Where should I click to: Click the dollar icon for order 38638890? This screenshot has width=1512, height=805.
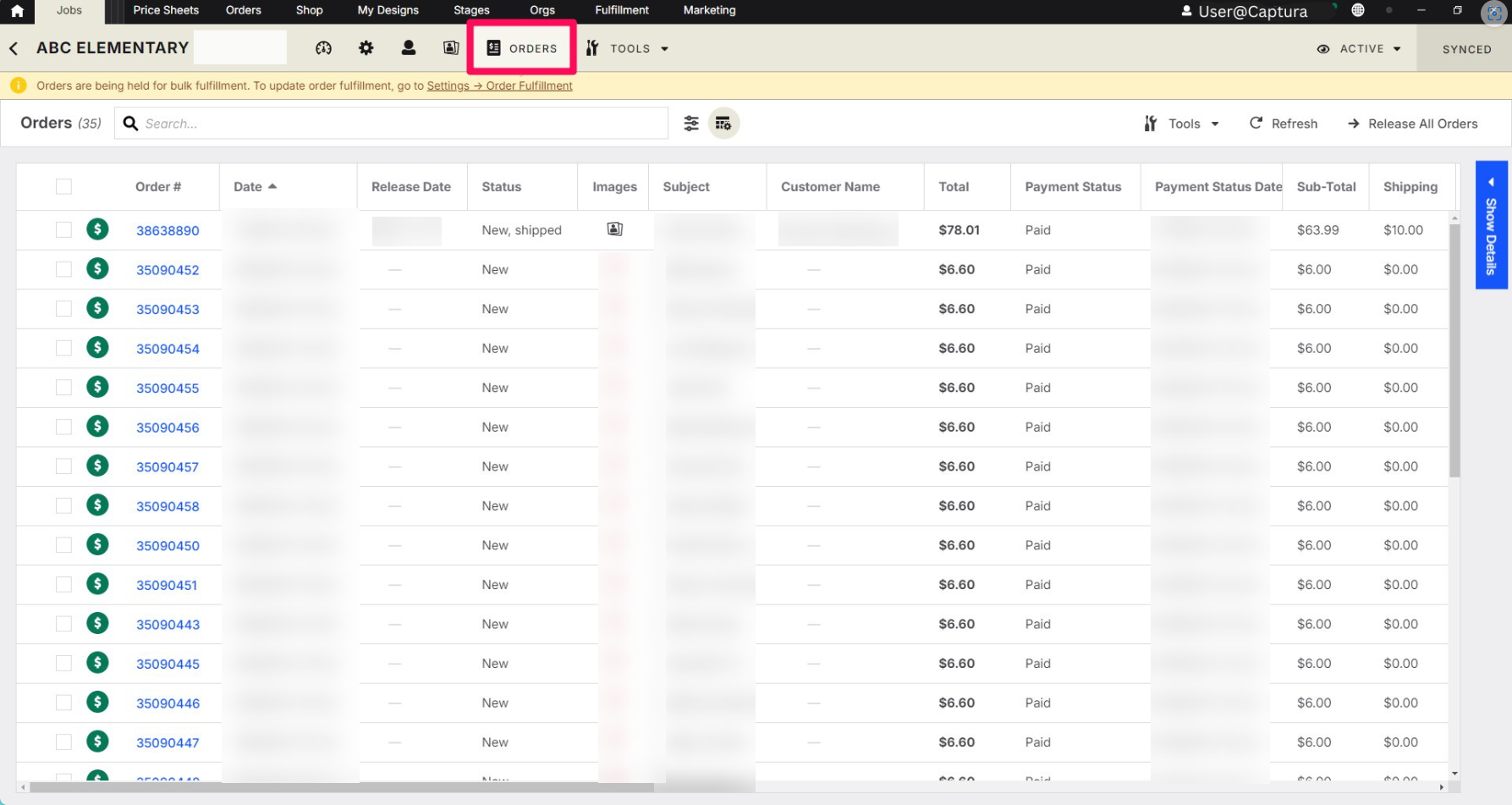pos(97,229)
